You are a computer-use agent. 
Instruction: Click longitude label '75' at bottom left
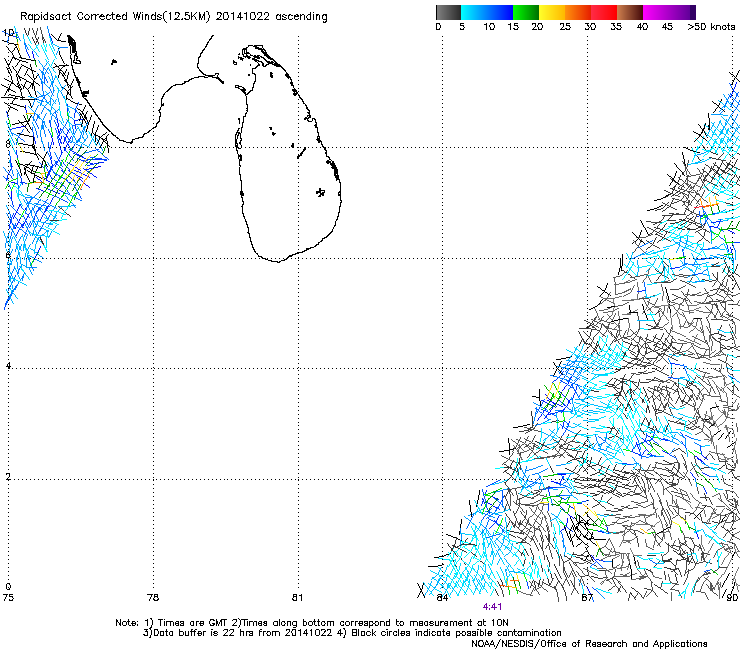tap(8, 598)
